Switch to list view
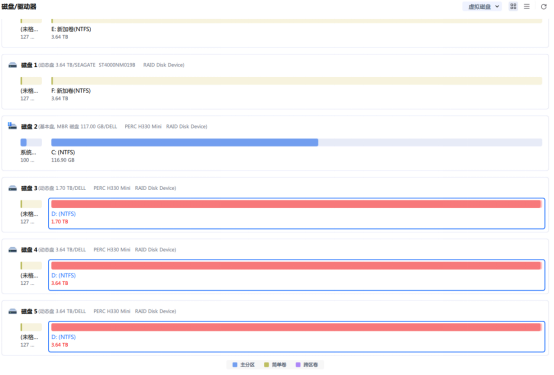Screen dimensions: 554x375 click(x=527, y=6)
